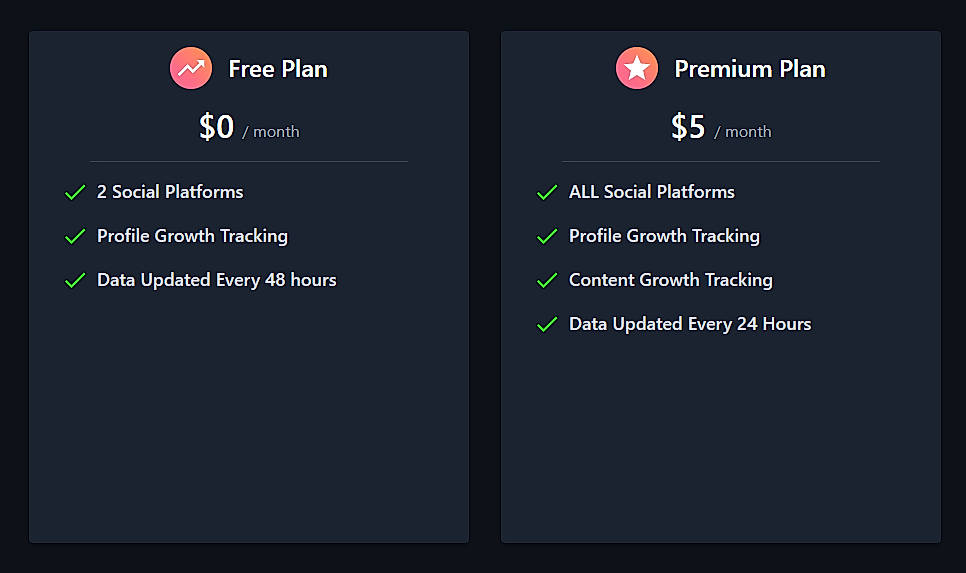This screenshot has width=966, height=573.
Task: Click Content Growth Tracking feature text
Action: click(x=671, y=280)
